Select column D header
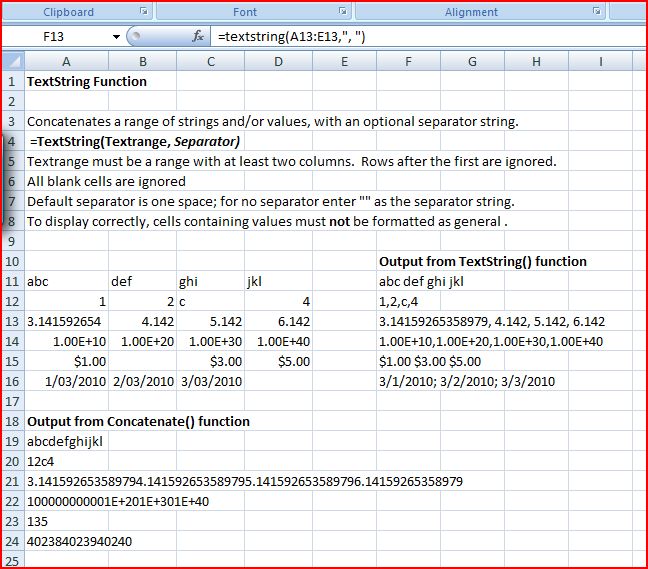The image size is (648, 569). (277, 62)
